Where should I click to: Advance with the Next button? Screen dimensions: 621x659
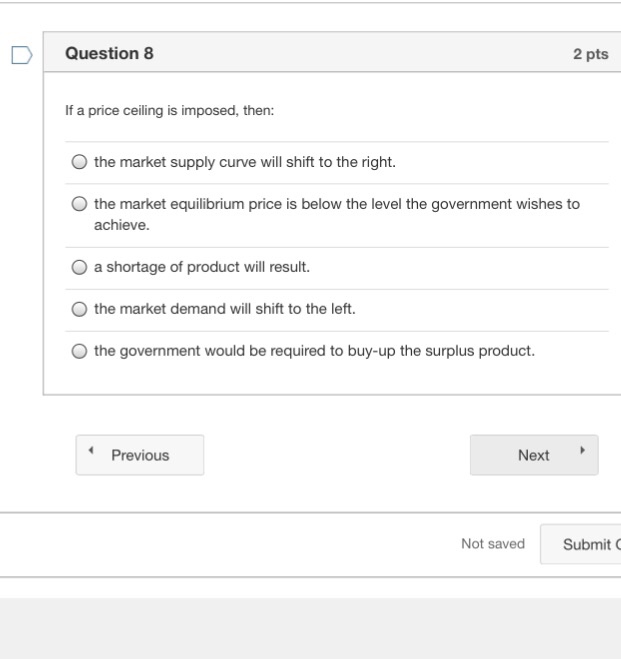[534, 455]
